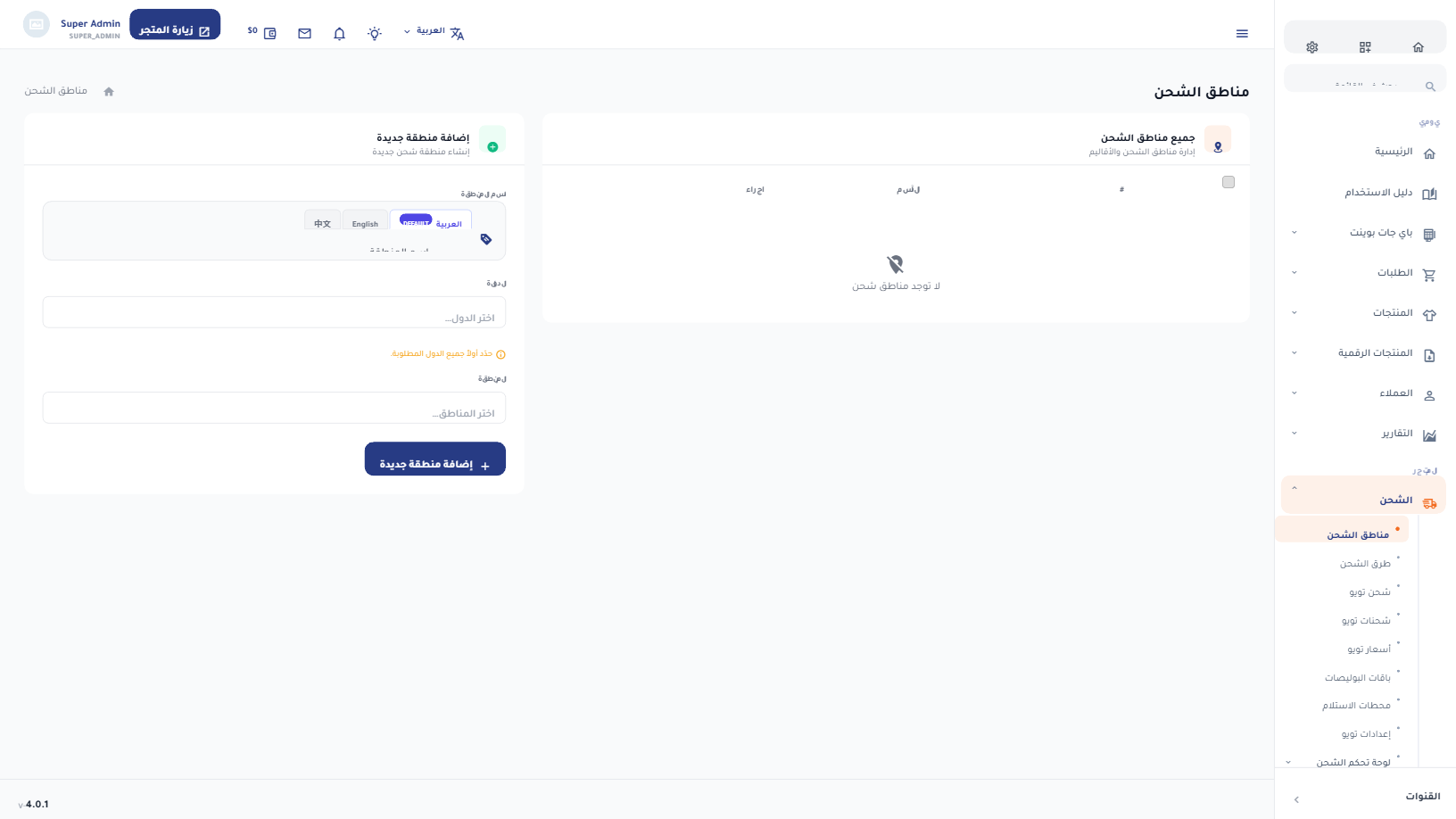Click the زيارة المتجر visit store button
Viewport: 1456px width, 819px height.
(175, 25)
